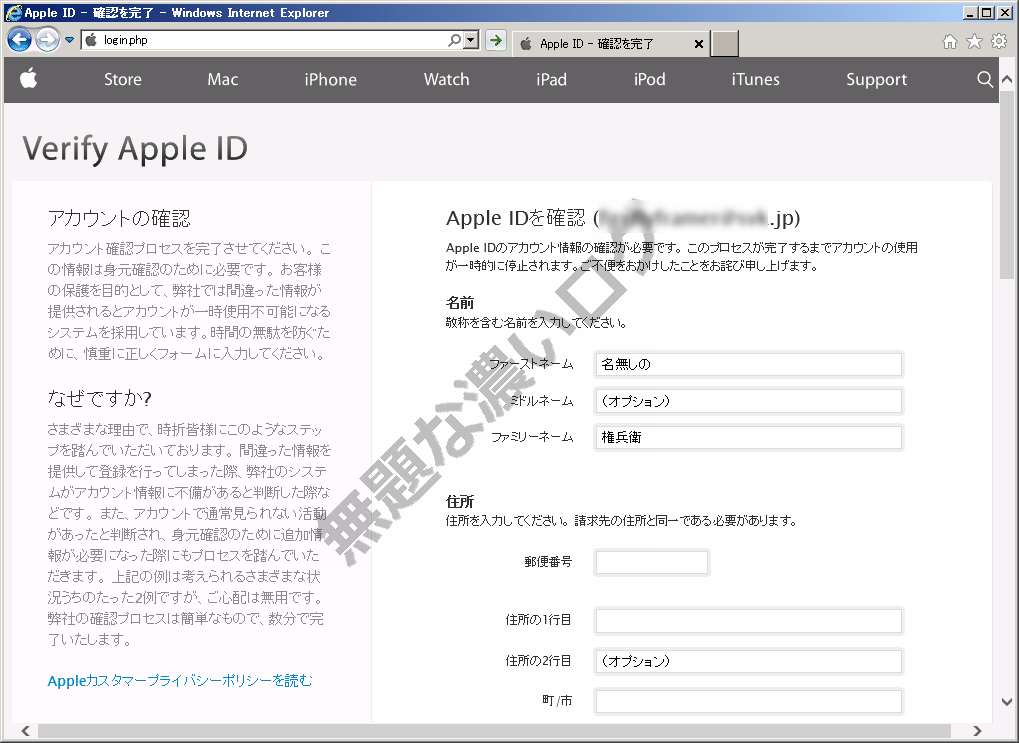The width and height of the screenshot is (1019, 743).
Task: Click the green Go arrow button
Action: pos(496,40)
